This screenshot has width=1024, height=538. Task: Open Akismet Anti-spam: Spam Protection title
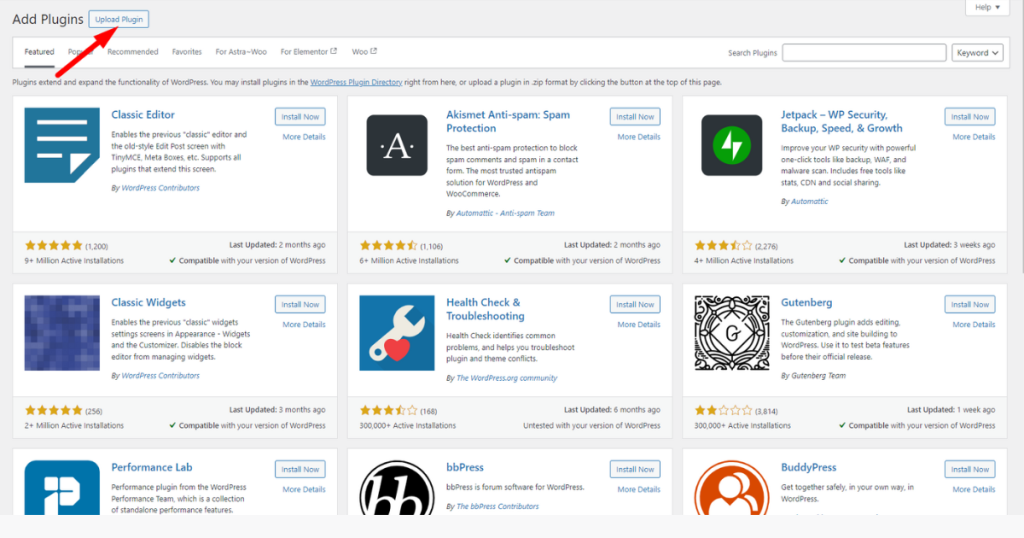coord(508,121)
